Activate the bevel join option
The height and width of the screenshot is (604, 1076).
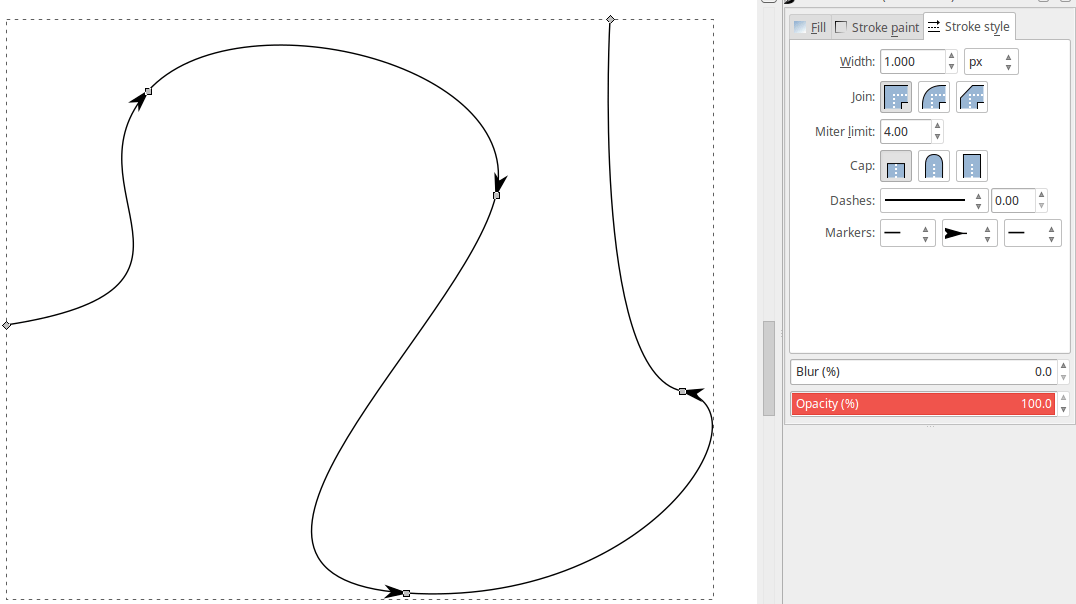point(970,96)
